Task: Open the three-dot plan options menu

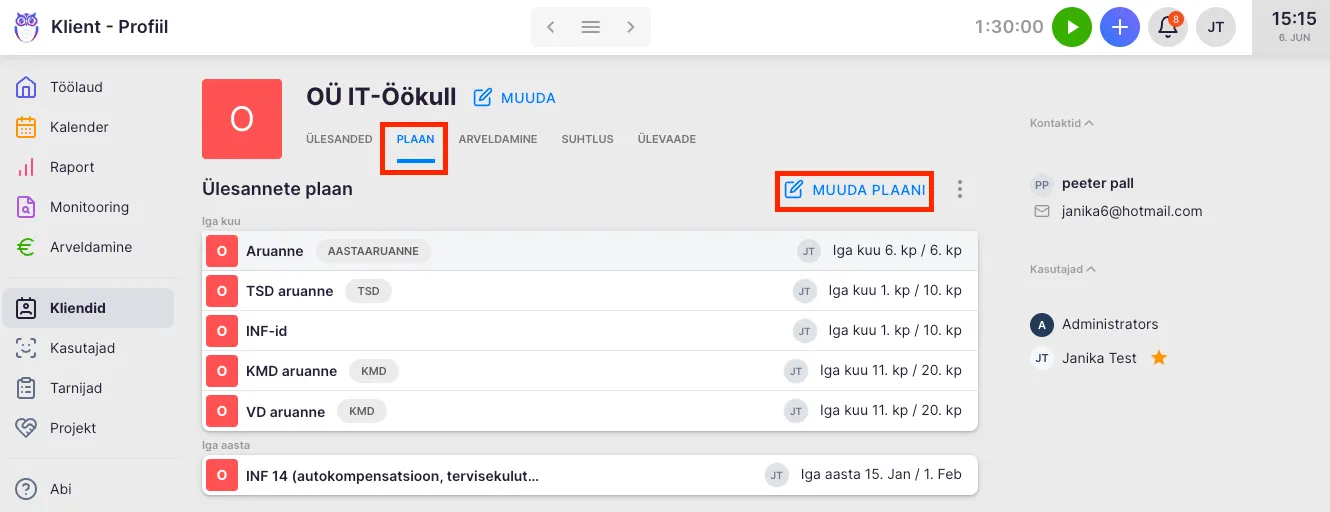Action: 960,189
